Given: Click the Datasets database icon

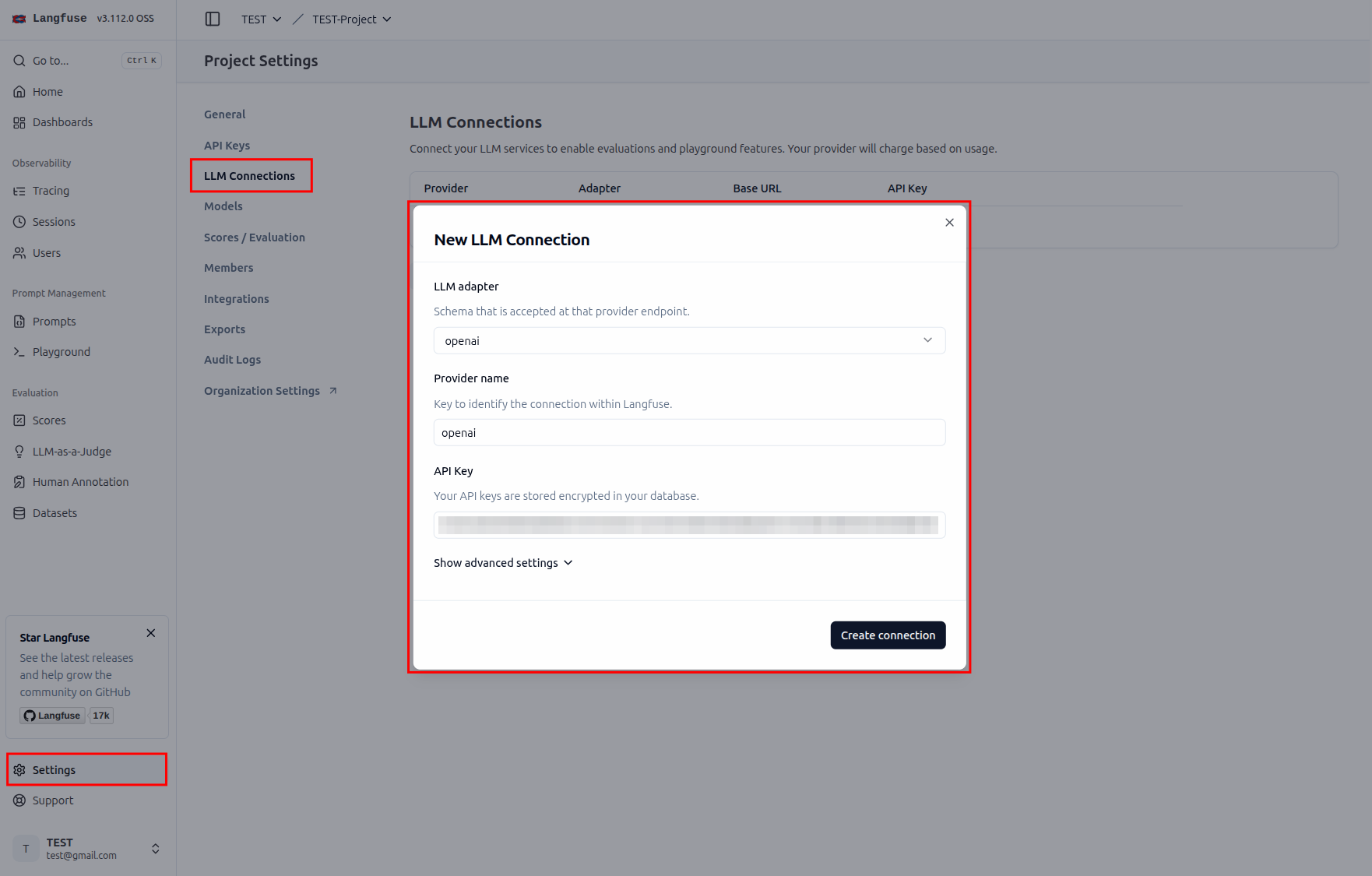Looking at the screenshot, I should (19, 513).
